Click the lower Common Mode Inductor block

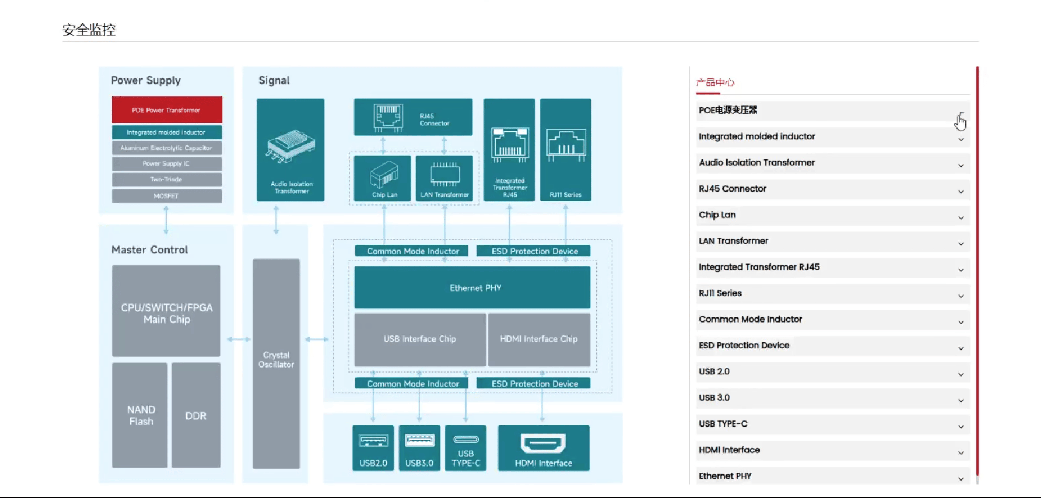pos(412,384)
